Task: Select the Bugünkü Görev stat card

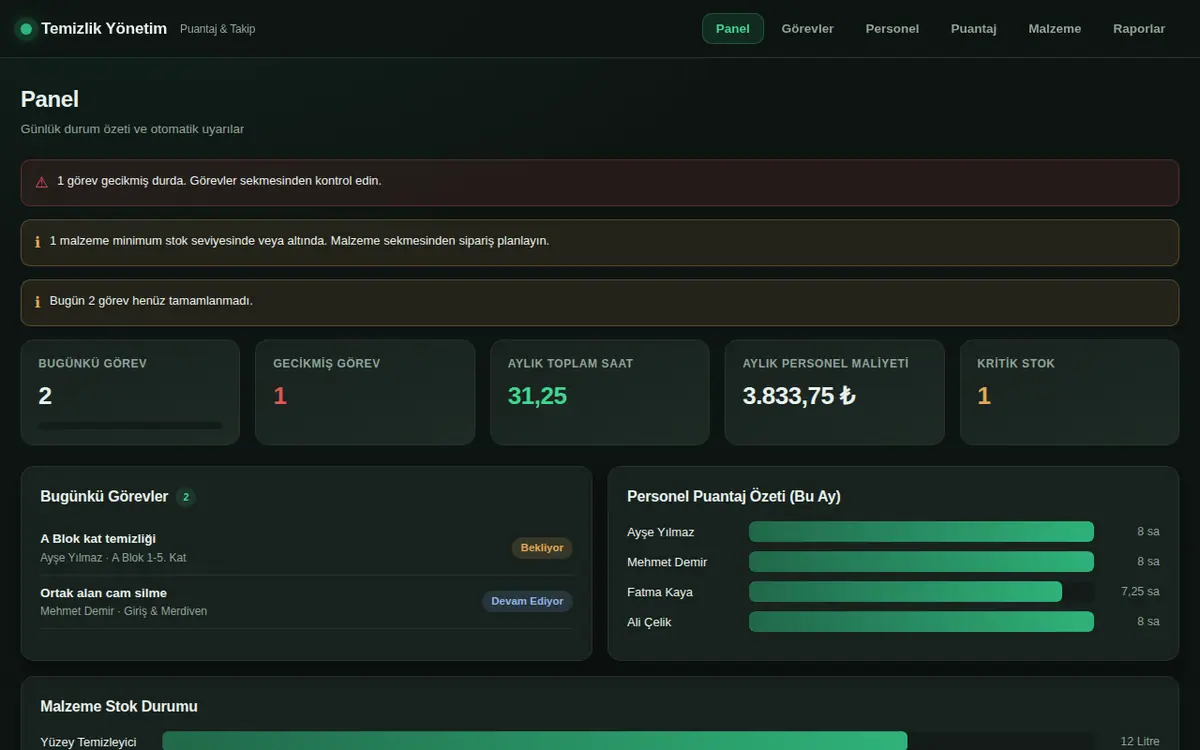Action: coord(130,392)
